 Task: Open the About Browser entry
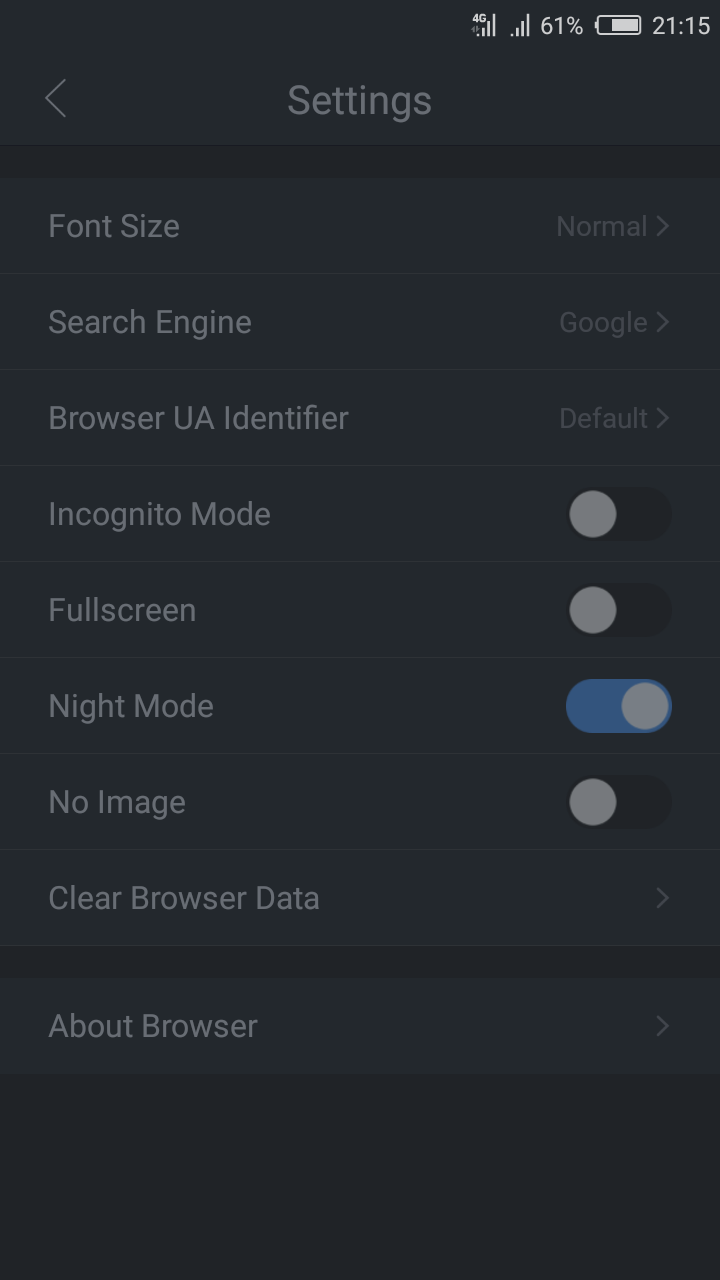tap(153, 1026)
